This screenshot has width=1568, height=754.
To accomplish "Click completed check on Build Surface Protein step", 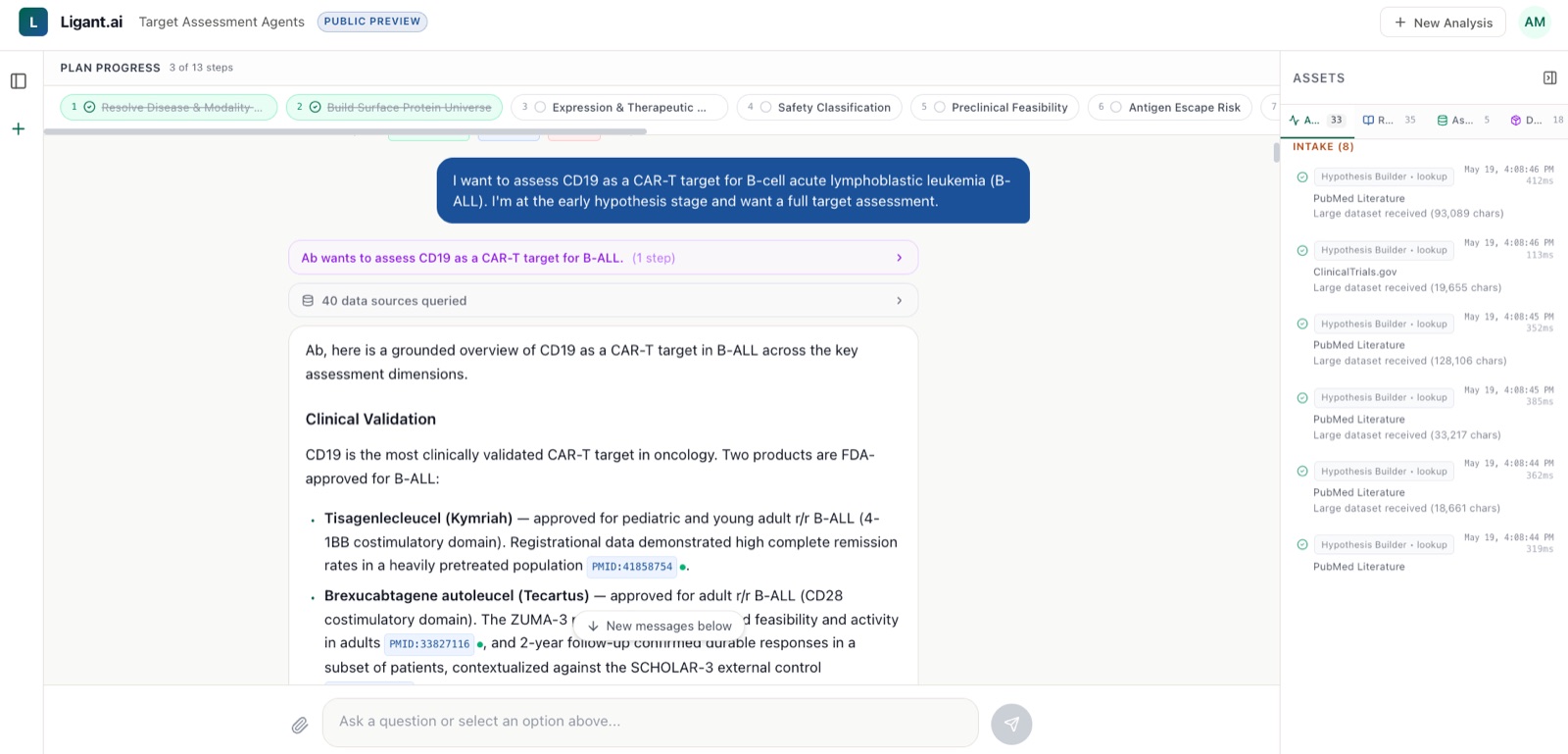I will point(316,107).
